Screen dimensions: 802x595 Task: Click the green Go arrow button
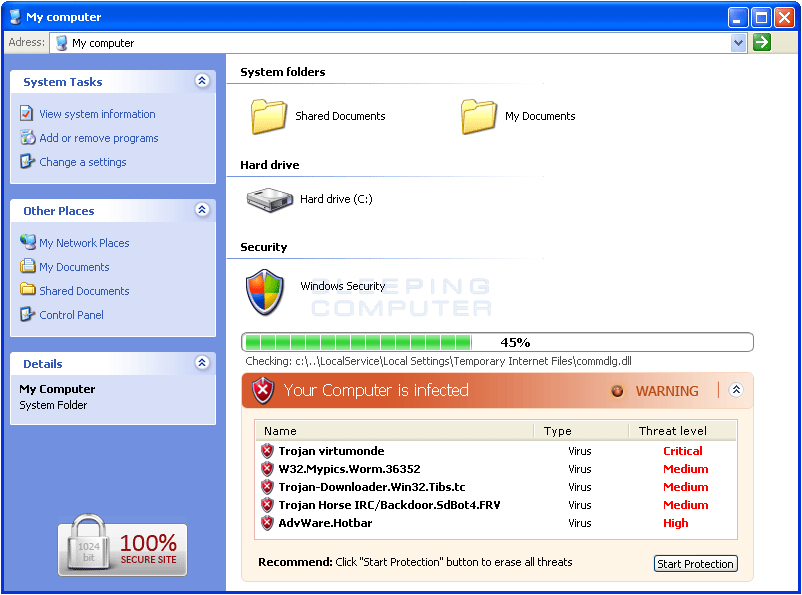coord(762,42)
